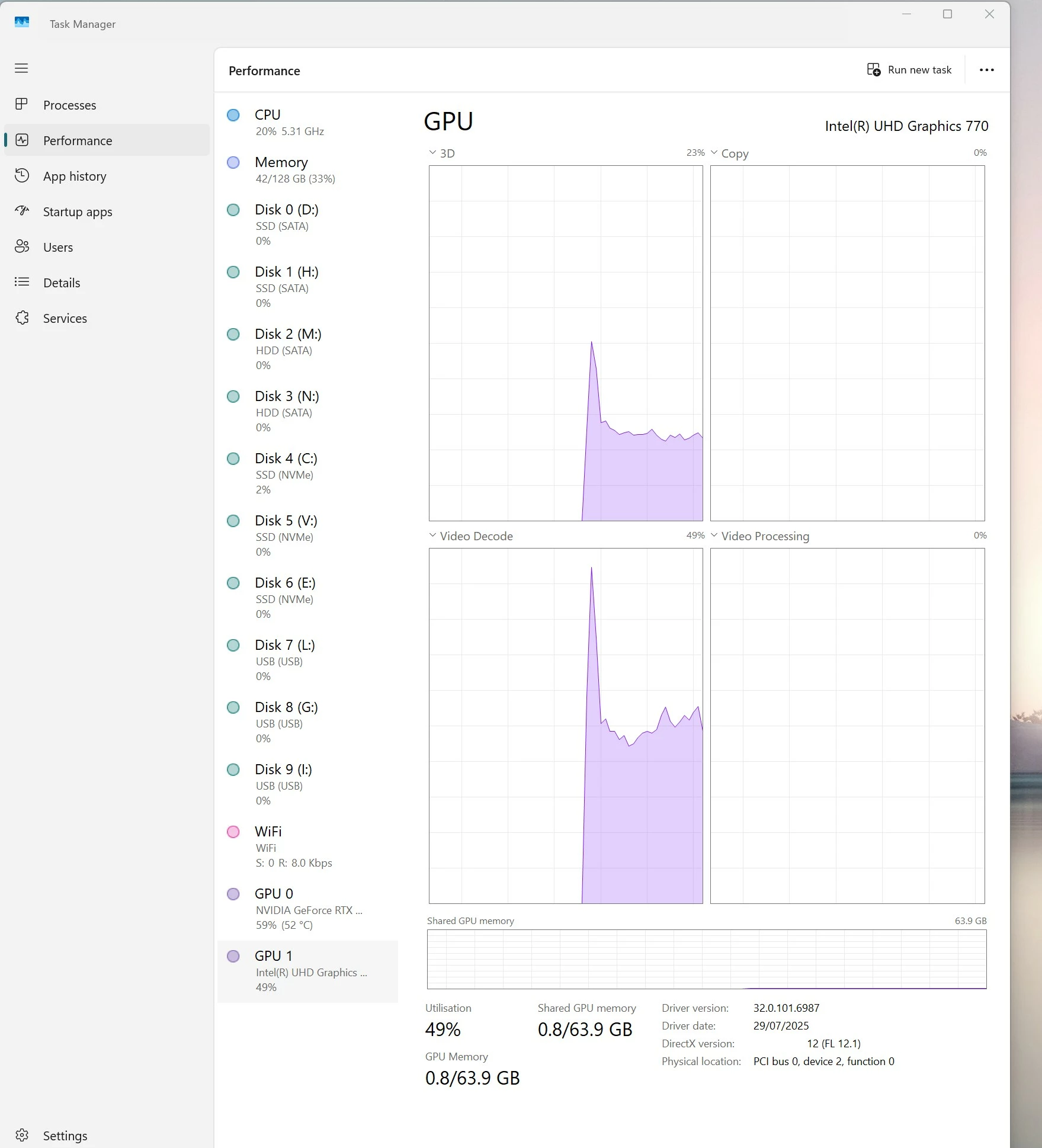Select Disk 2 (M:) resource
The image size is (1042, 1148).
click(x=307, y=349)
